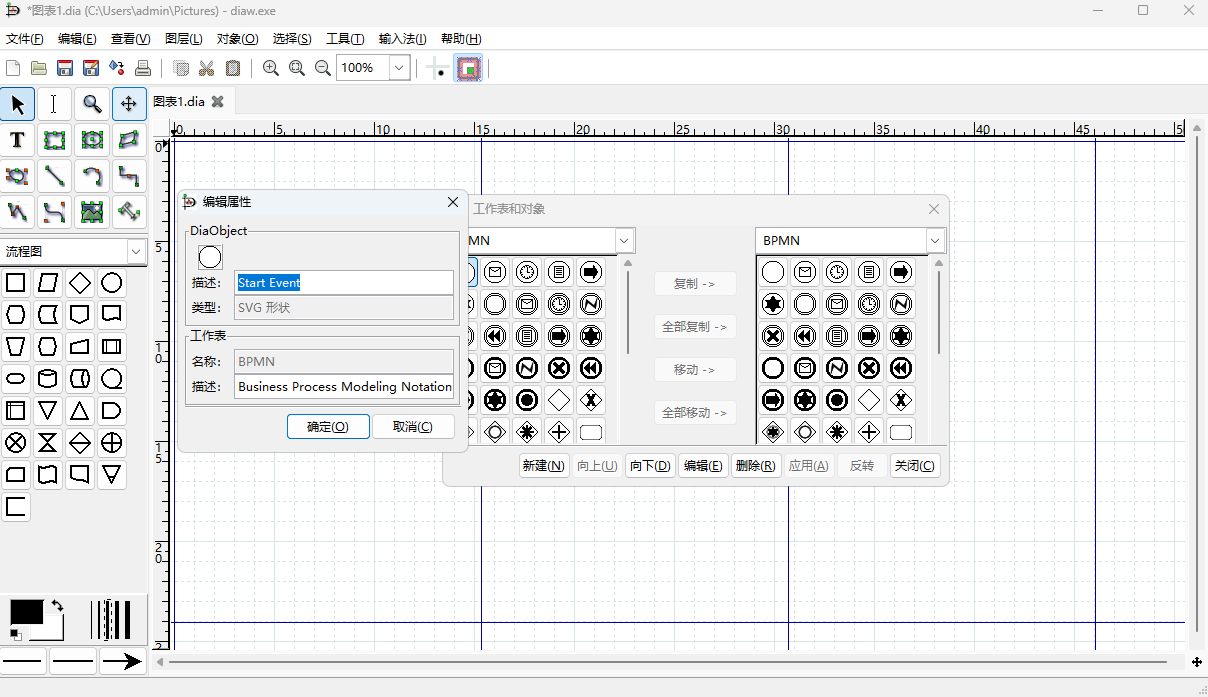Image resolution: width=1208 pixels, height=697 pixels.
Task: Select the Image insert tool
Action: tap(92, 212)
